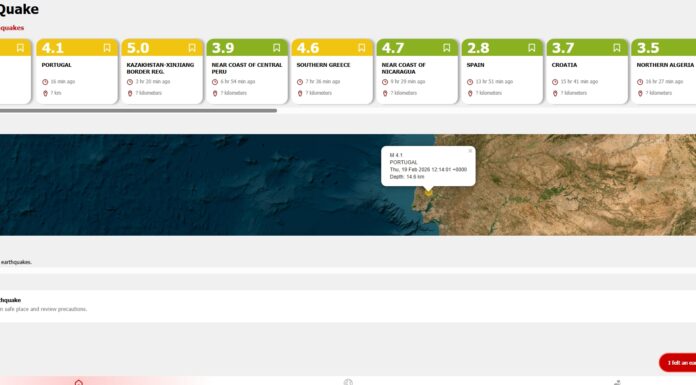
Task: Click location pin on Nicaragua card
Action: (385, 93)
